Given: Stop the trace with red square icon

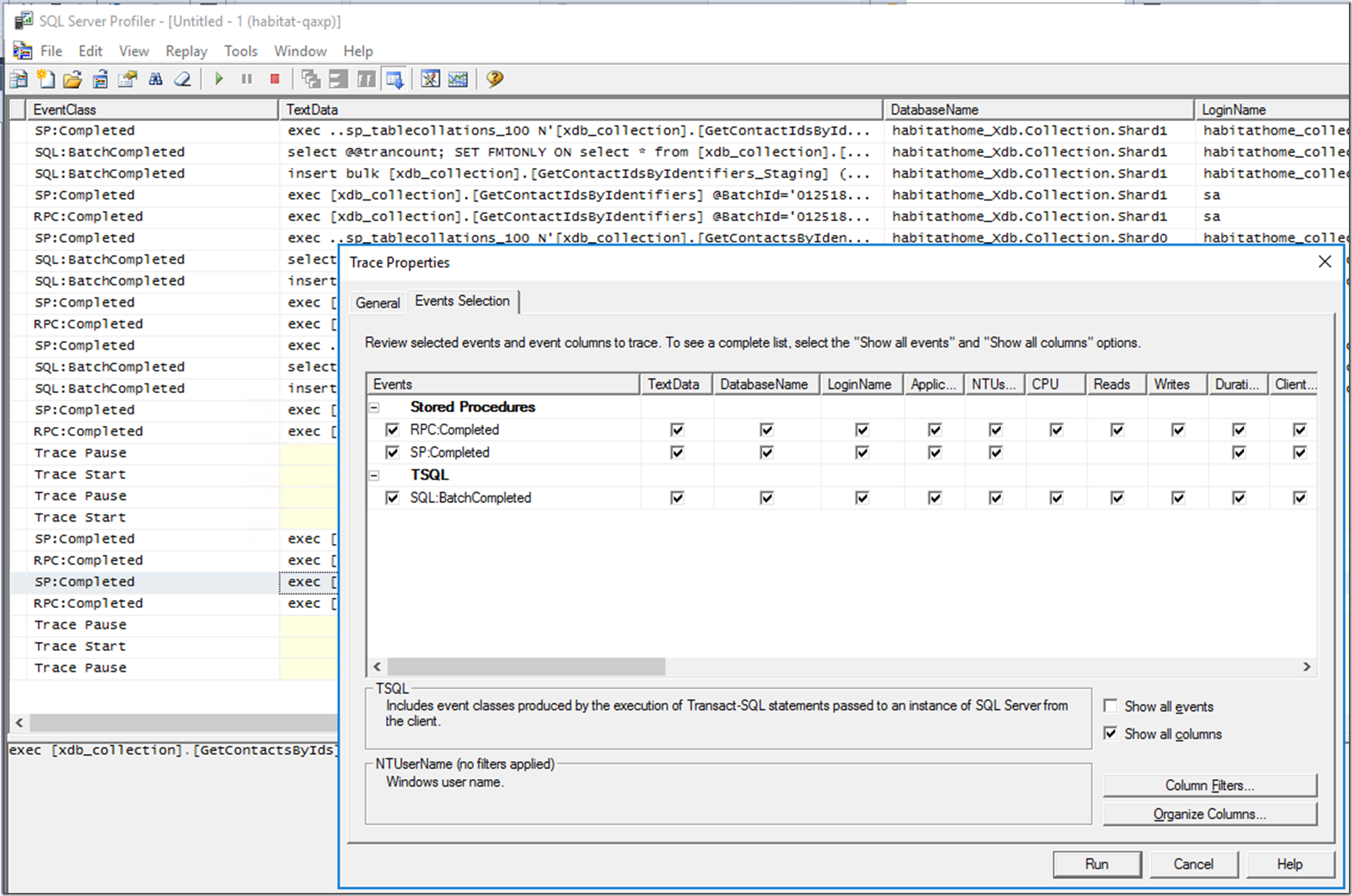Looking at the screenshot, I should click(274, 79).
